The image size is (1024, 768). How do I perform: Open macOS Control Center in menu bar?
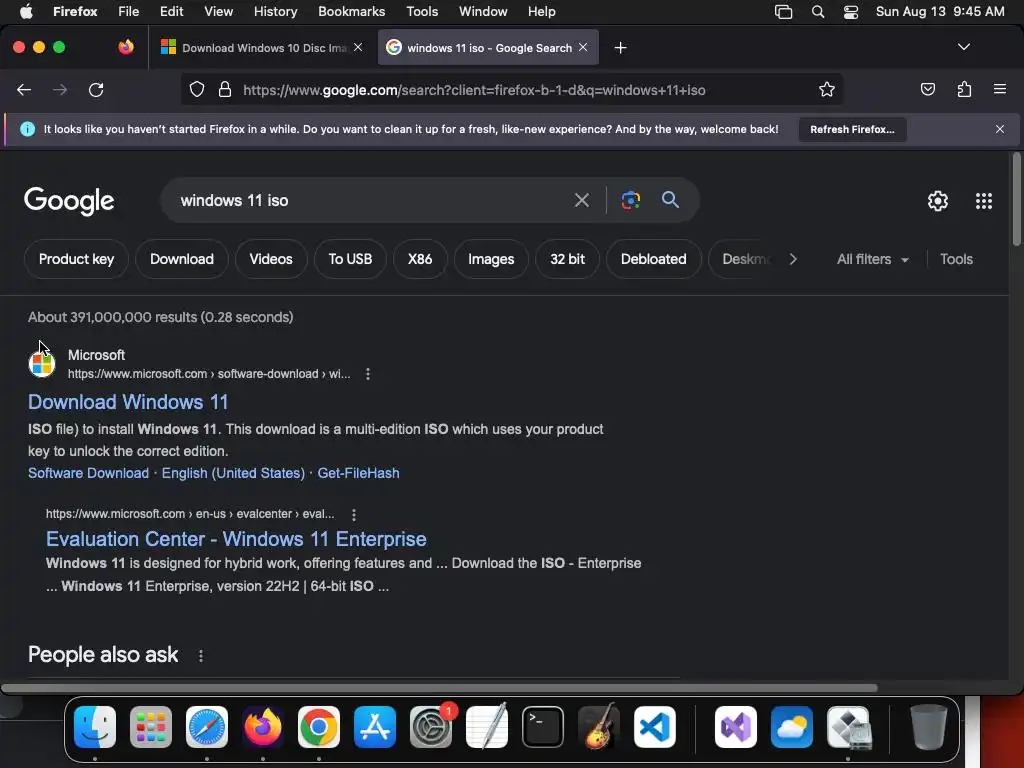[850, 12]
